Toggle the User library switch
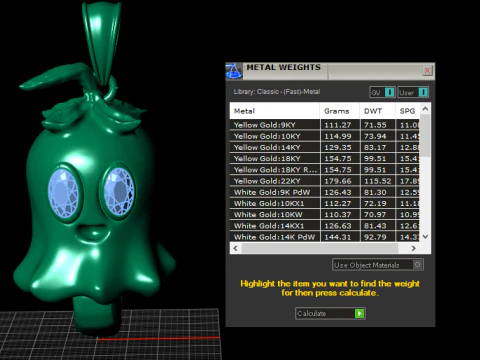Screen dimensions: 480x360 coord(413,92)
